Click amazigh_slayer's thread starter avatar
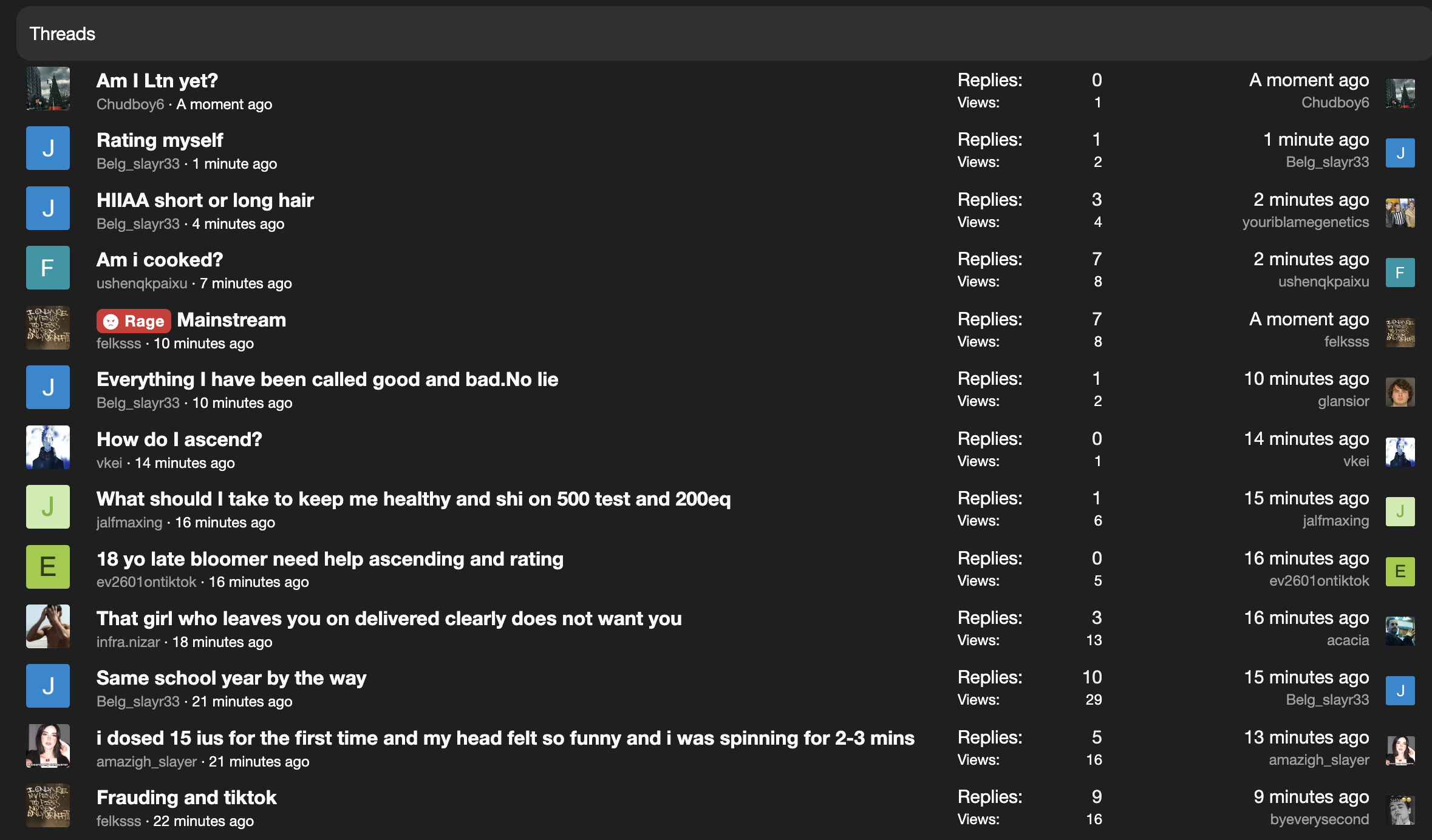This screenshot has height=840, width=1432. click(x=48, y=746)
